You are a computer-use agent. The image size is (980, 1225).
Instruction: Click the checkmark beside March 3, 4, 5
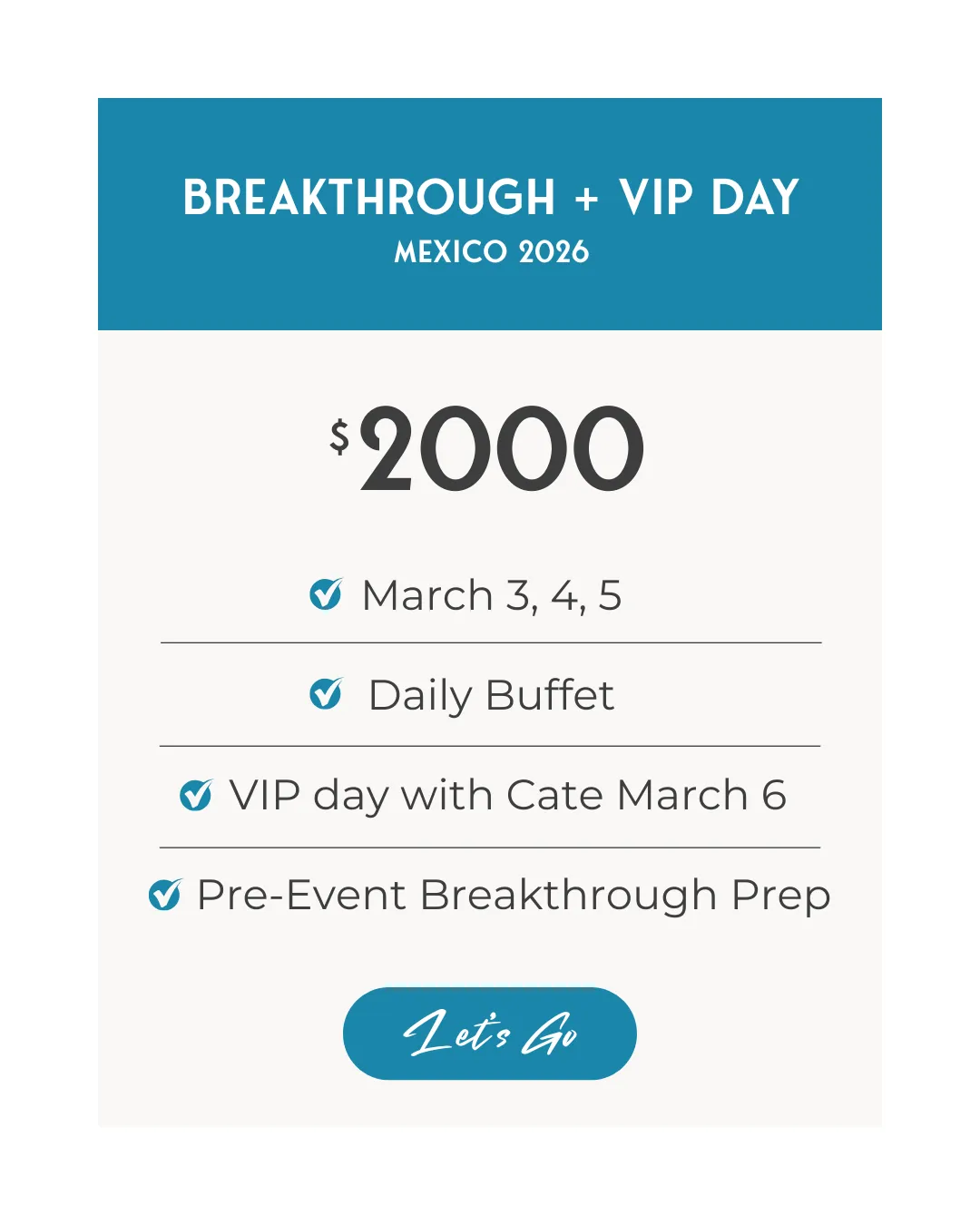click(x=325, y=595)
